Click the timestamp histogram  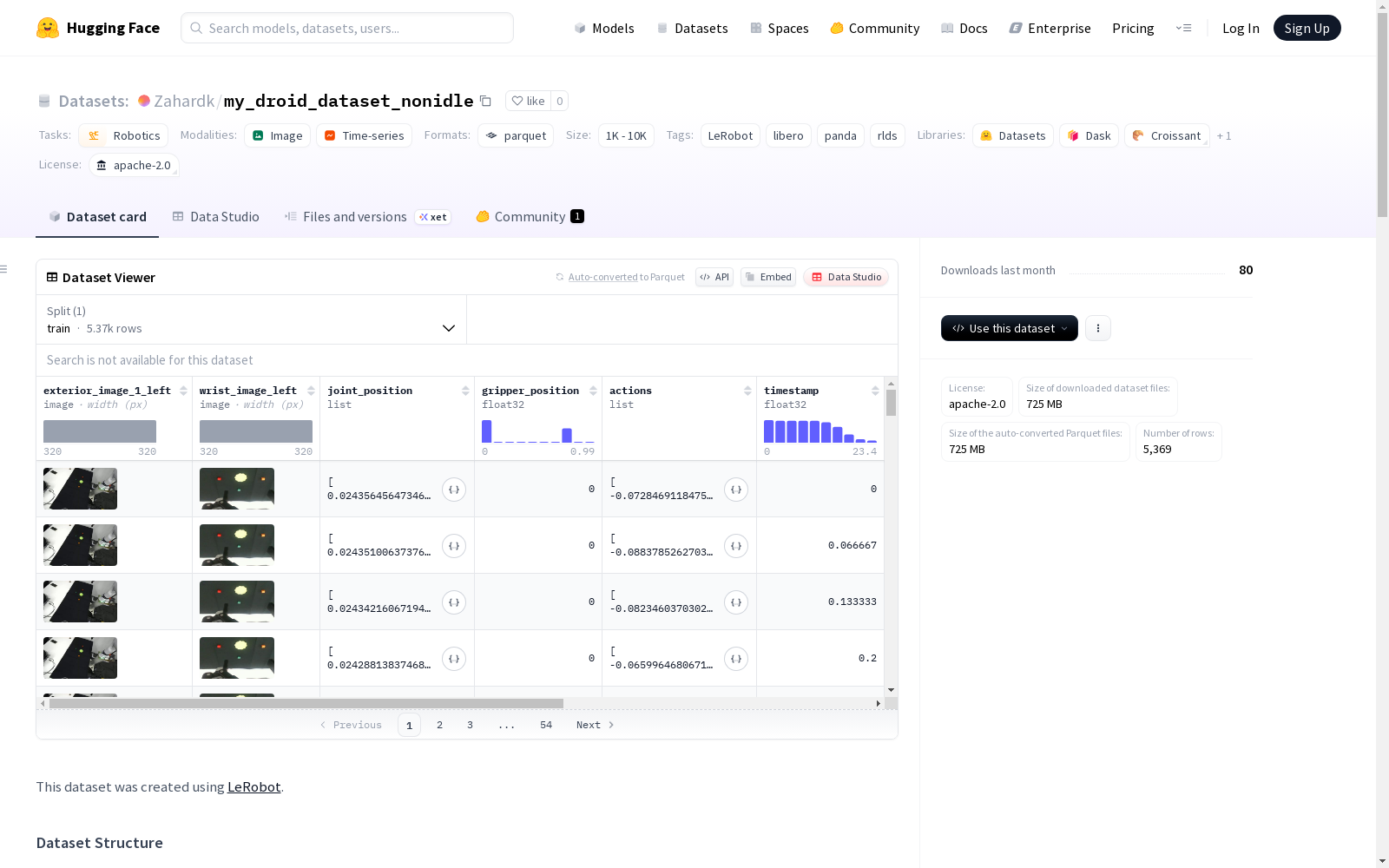820,431
